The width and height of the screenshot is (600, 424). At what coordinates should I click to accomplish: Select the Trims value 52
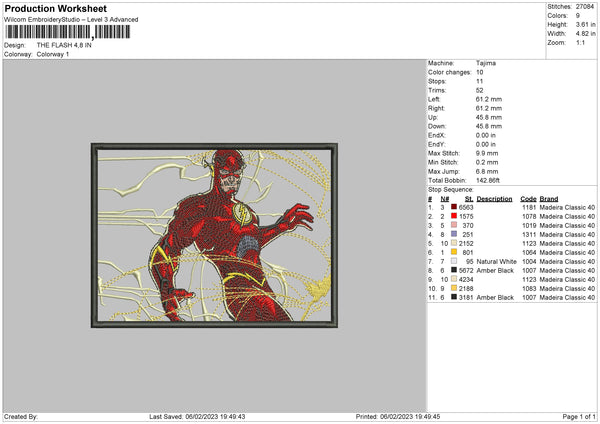tap(479, 90)
